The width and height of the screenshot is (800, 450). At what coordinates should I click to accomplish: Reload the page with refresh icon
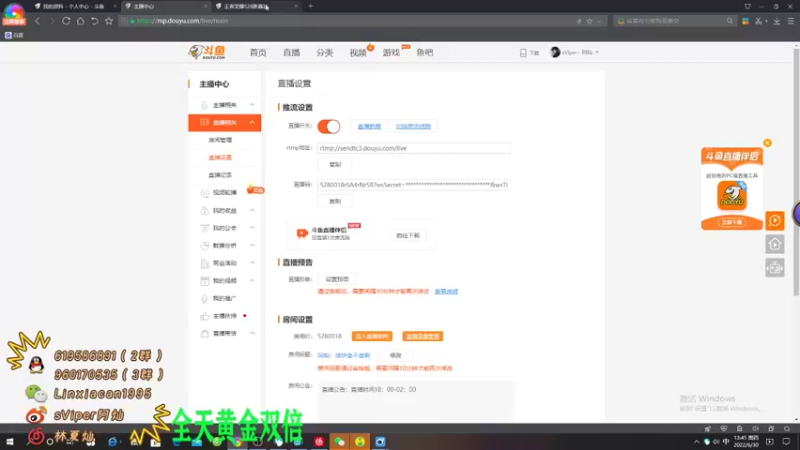pos(66,21)
